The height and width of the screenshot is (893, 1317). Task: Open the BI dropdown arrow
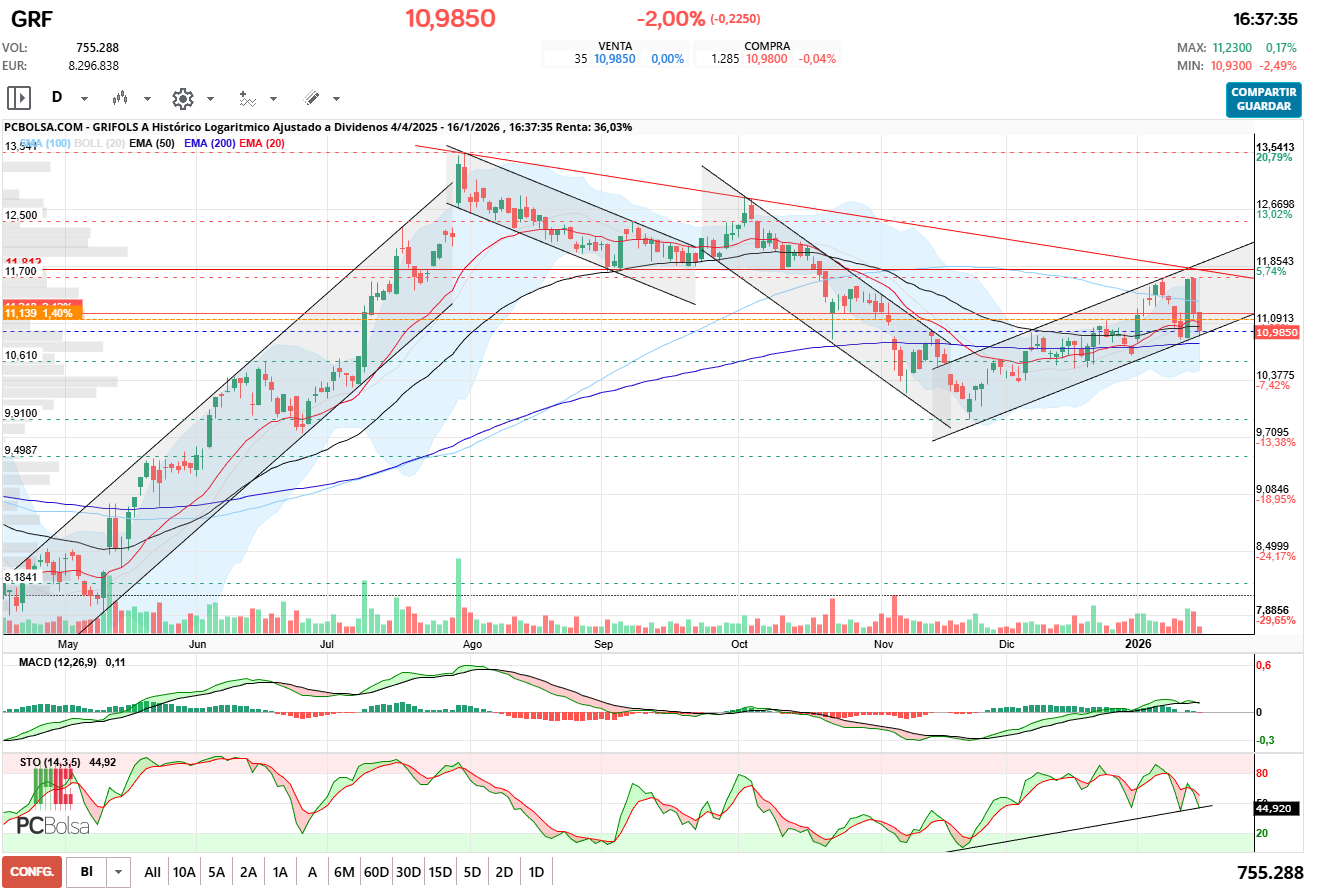[119, 872]
